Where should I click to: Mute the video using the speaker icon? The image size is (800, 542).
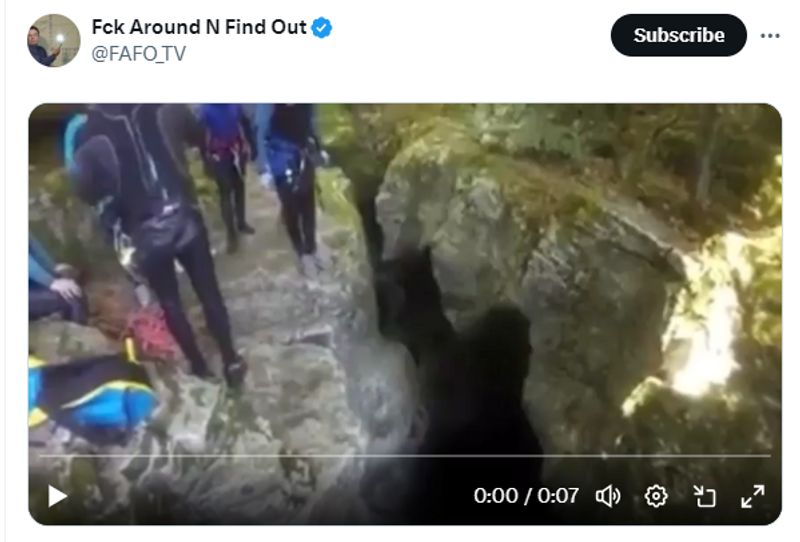coord(608,496)
